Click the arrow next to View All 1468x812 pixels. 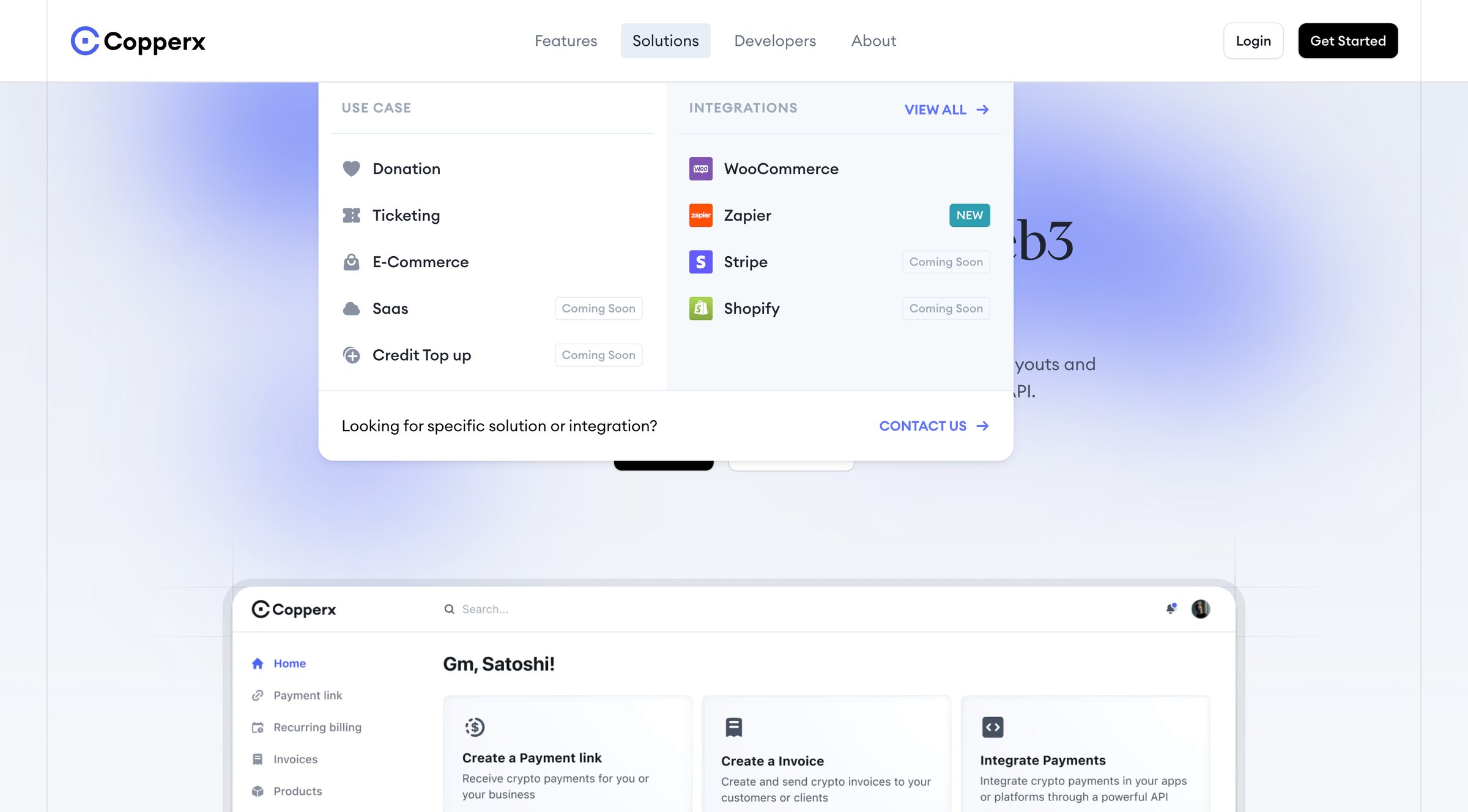(x=982, y=109)
